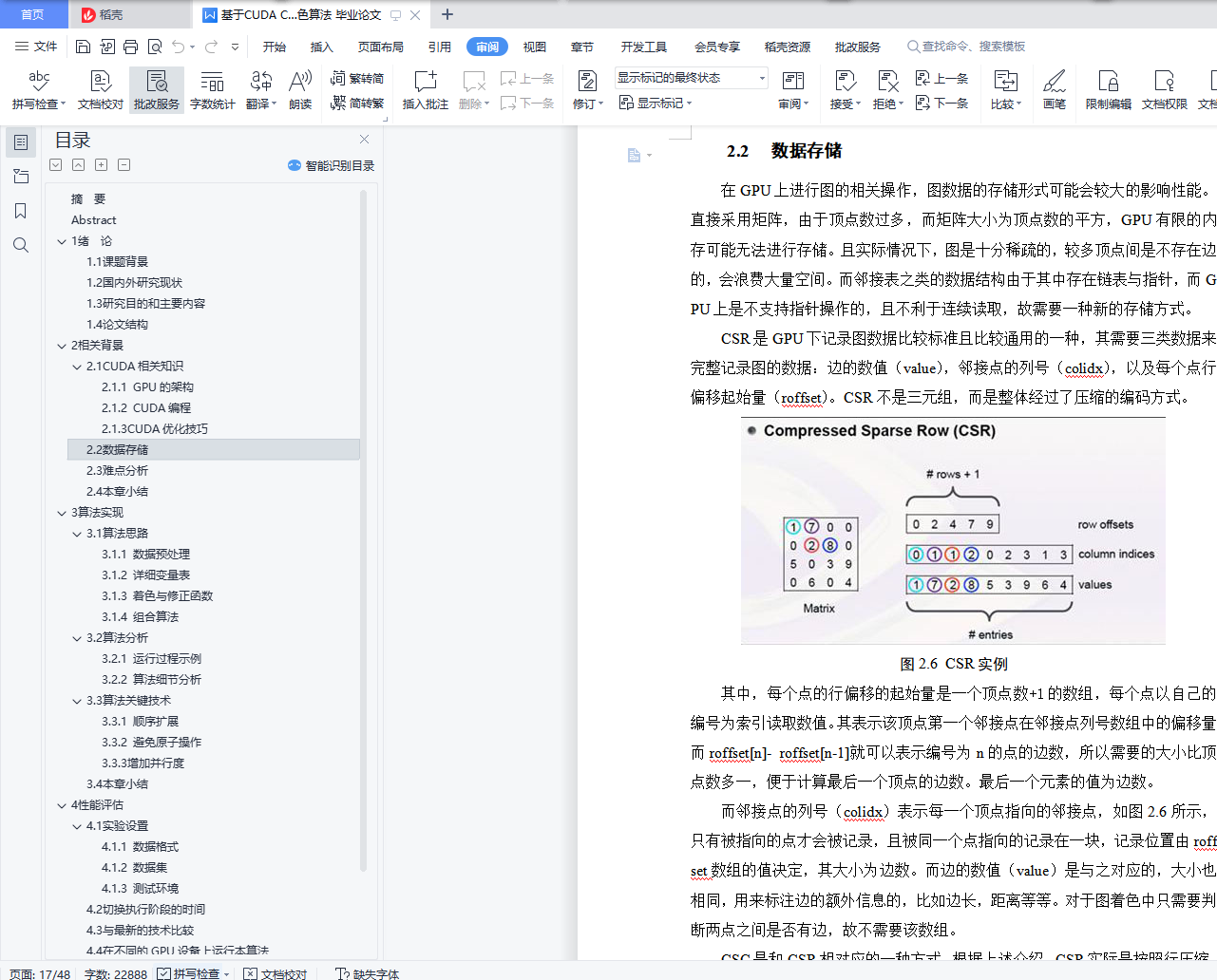Select the 画笔 pen tool

pyautogui.click(x=1055, y=90)
